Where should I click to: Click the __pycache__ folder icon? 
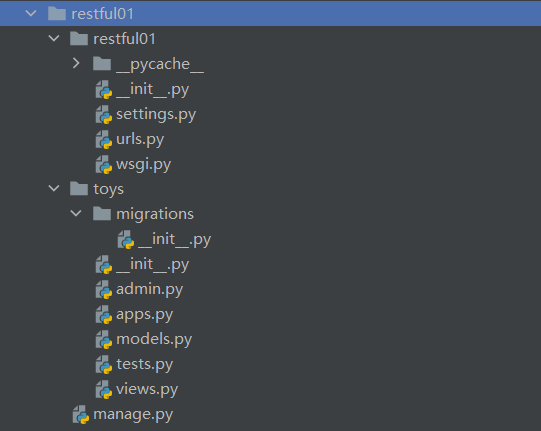point(102,63)
